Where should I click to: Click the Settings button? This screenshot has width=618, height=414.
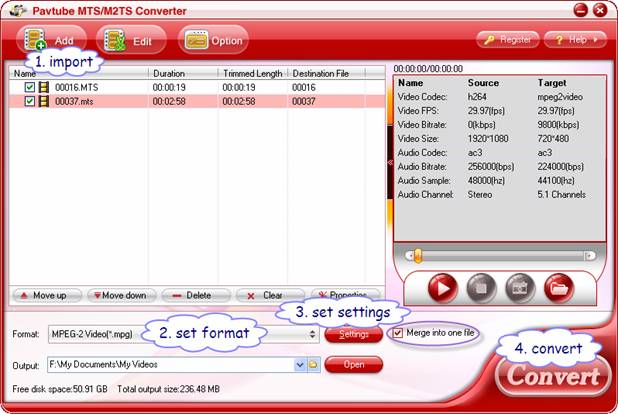point(354,334)
